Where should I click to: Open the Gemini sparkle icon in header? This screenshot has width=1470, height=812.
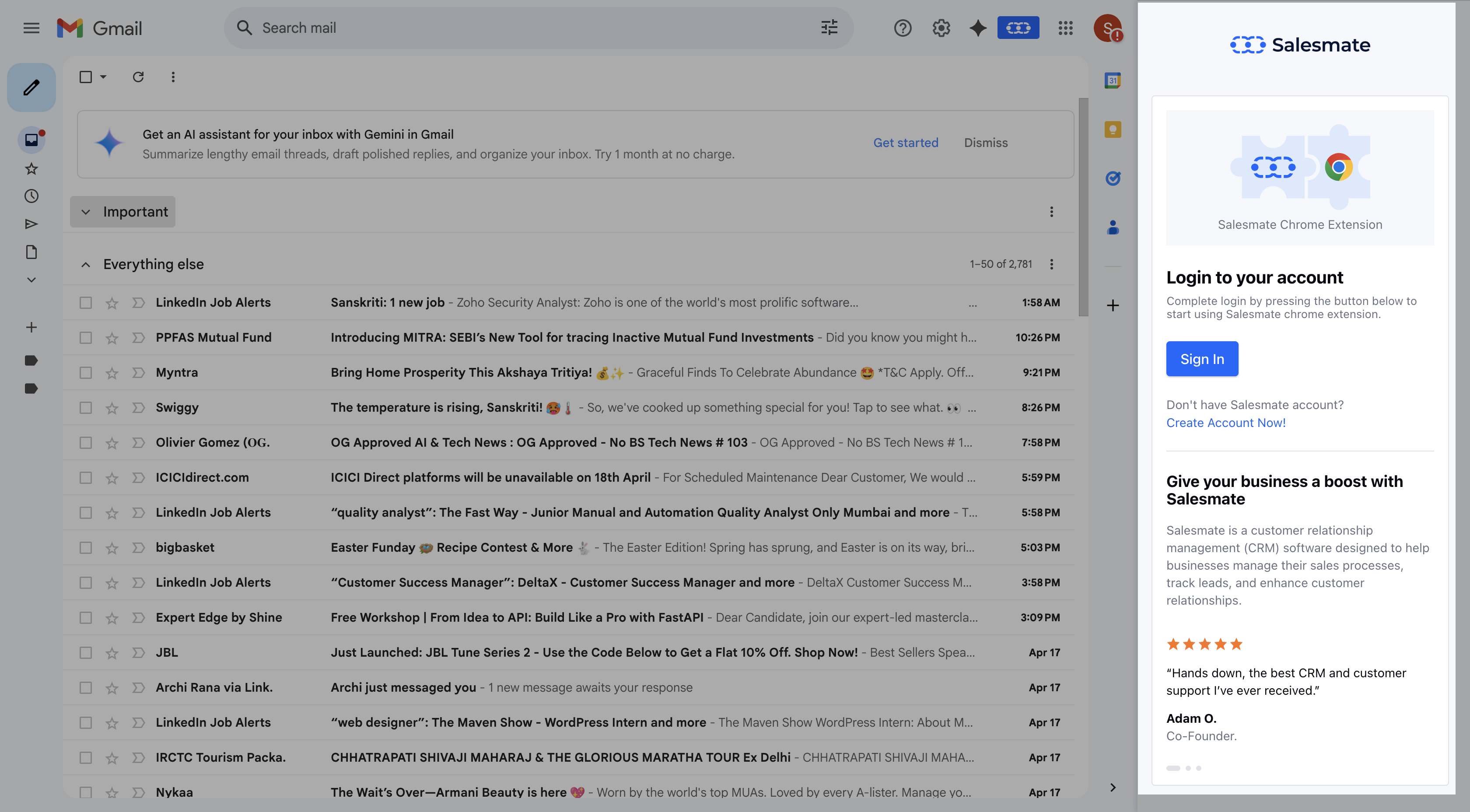click(977, 28)
